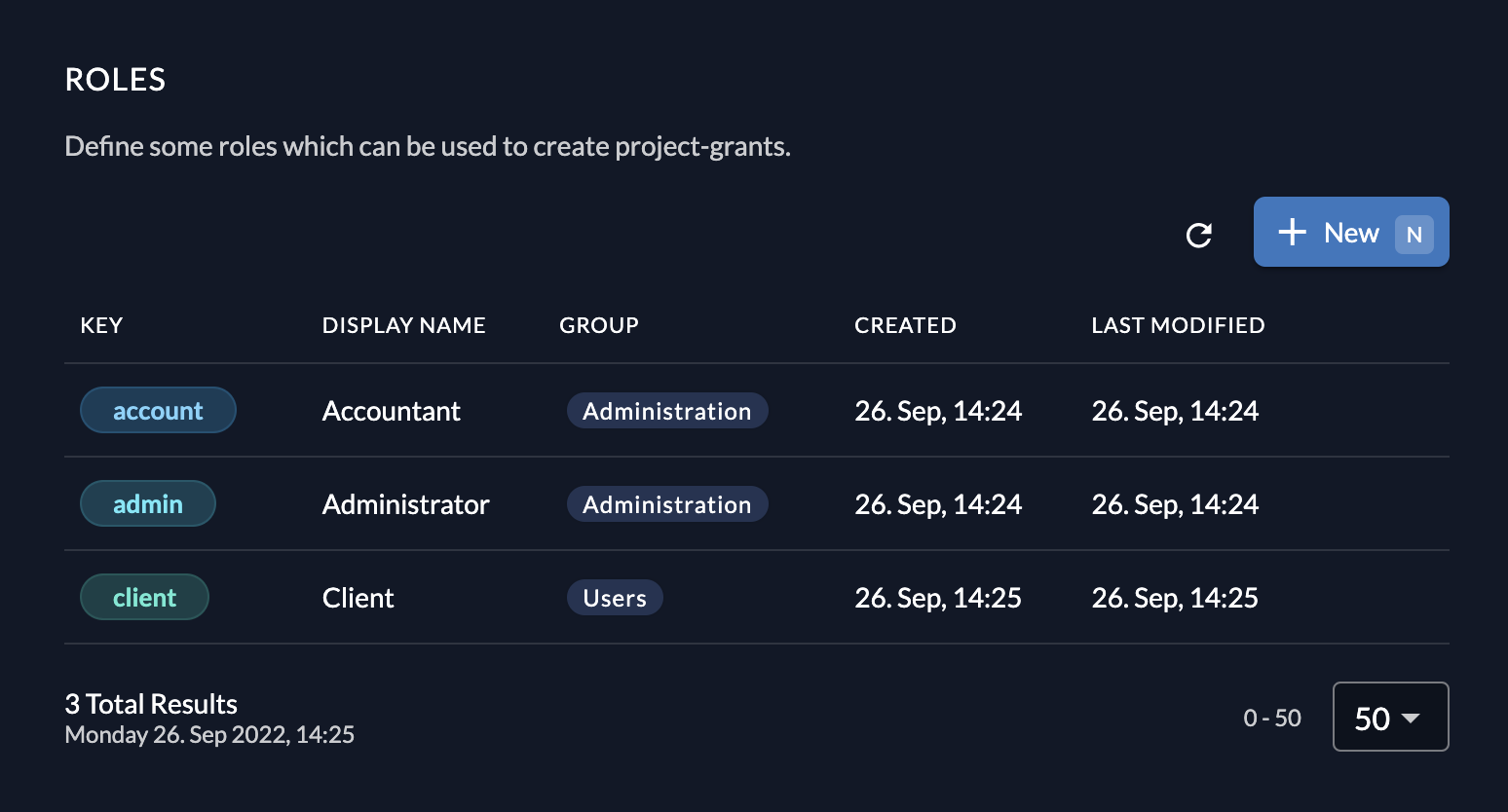This screenshot has height=812, width=1508.
Task: Click Administration group chip in account row
Action: click(667, 411)
